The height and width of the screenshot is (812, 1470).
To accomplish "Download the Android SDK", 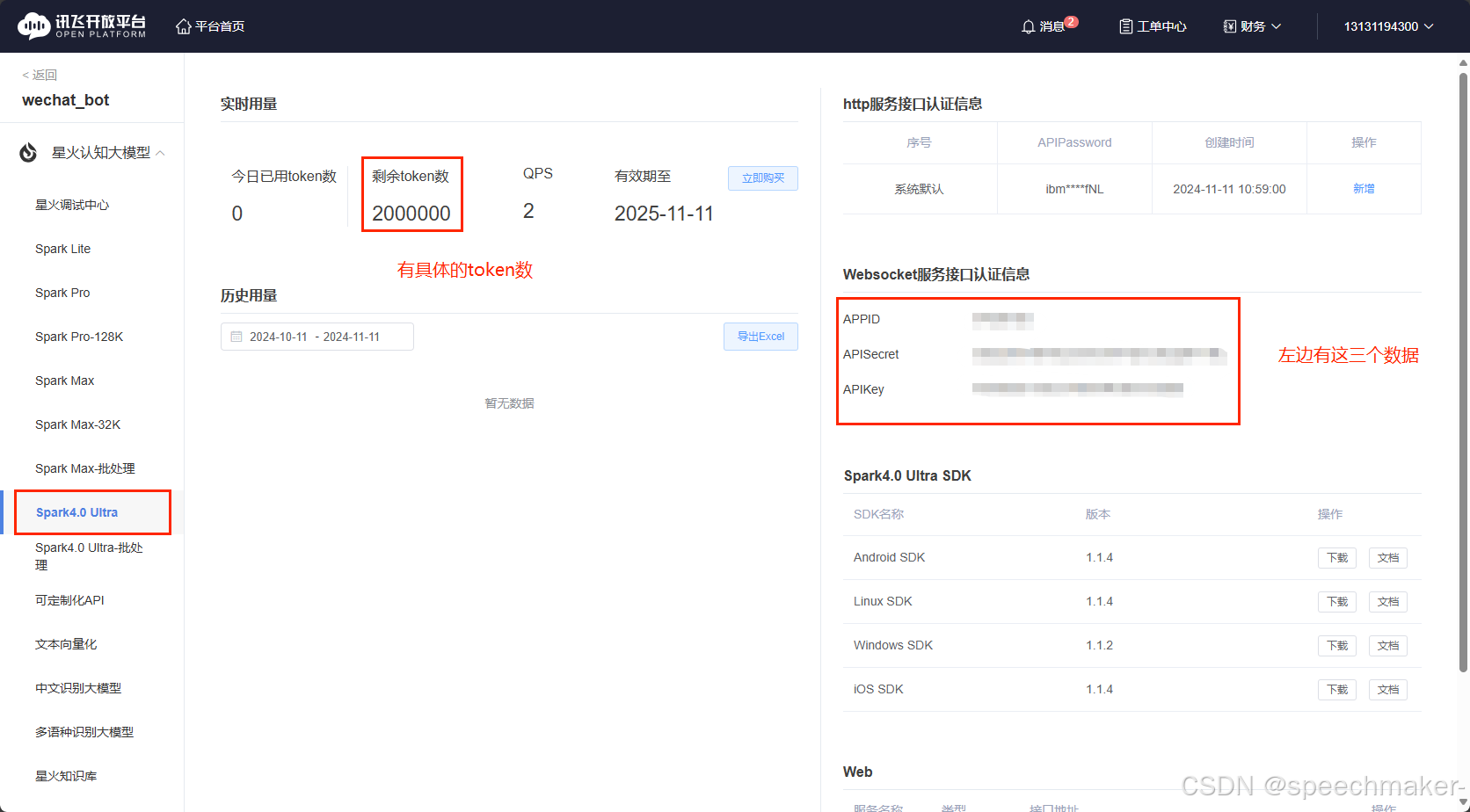I will click(x=1337, y=558).
